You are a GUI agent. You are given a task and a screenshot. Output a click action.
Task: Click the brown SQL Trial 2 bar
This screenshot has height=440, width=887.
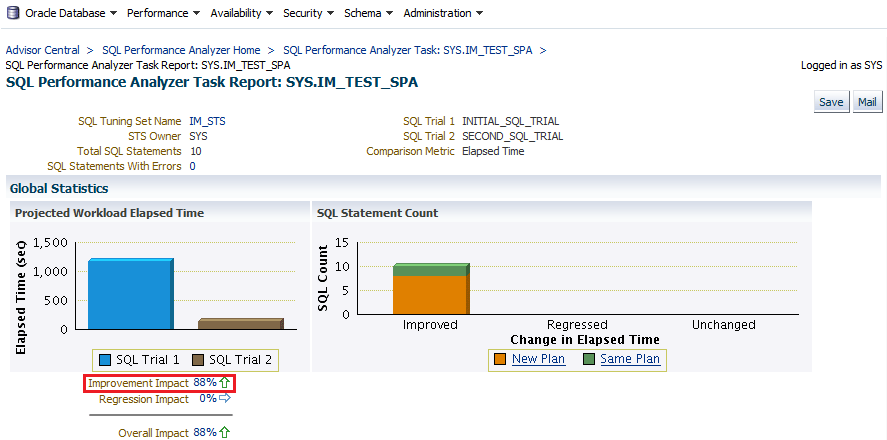(240, 323)
